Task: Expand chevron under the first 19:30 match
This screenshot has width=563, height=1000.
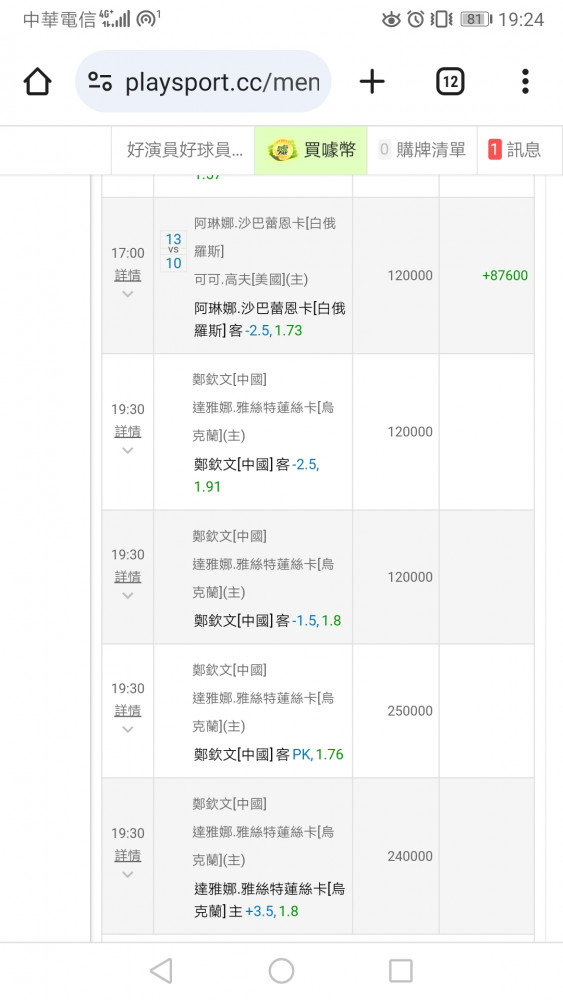Action: coord(128,450)
